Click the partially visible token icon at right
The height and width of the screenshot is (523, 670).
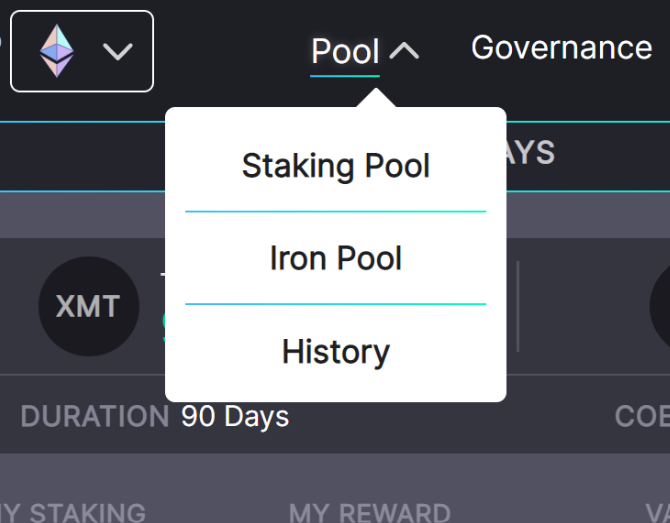point(660,306)
